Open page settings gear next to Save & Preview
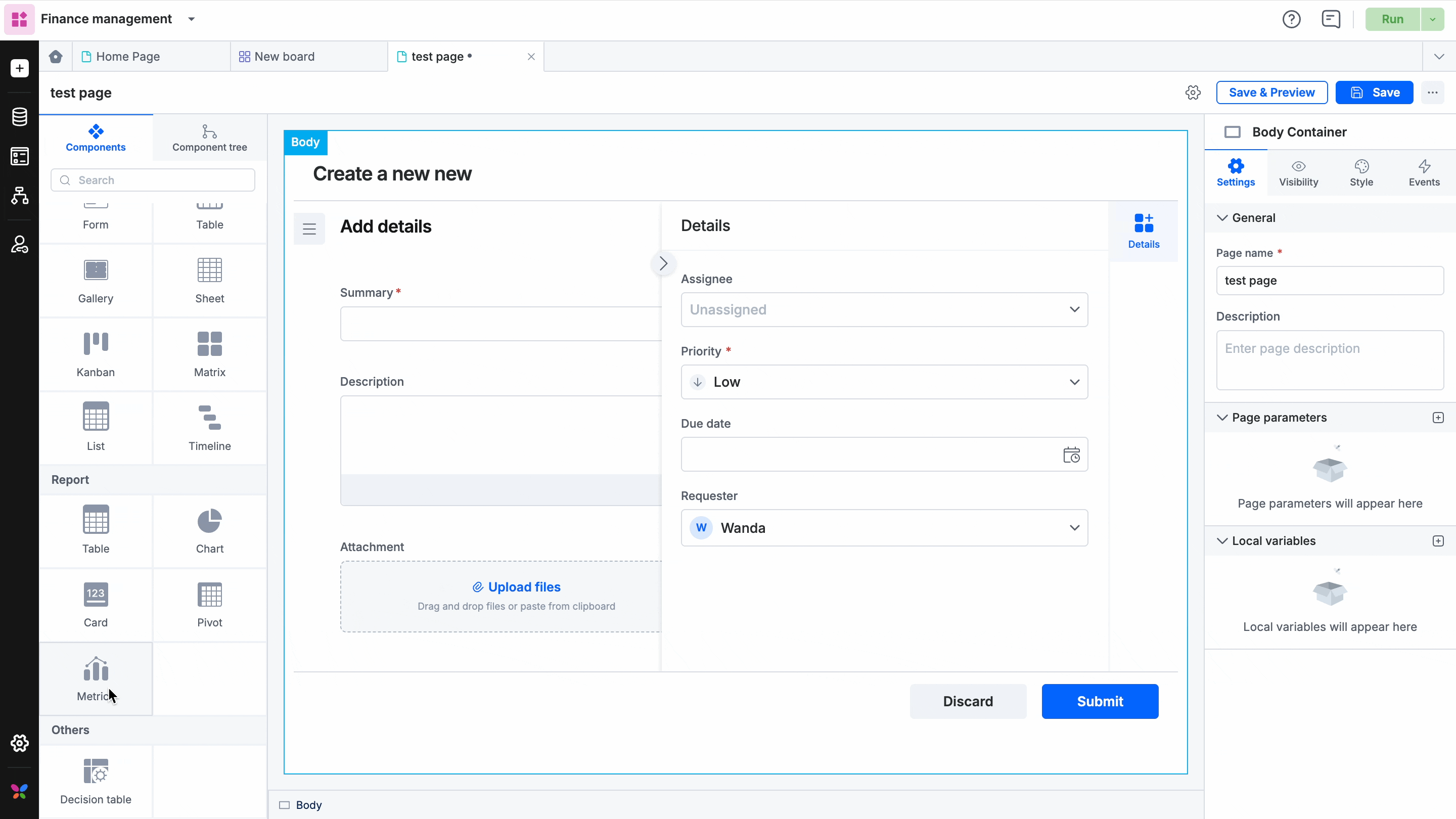 pyautogui.click(x=1193, y=93)
